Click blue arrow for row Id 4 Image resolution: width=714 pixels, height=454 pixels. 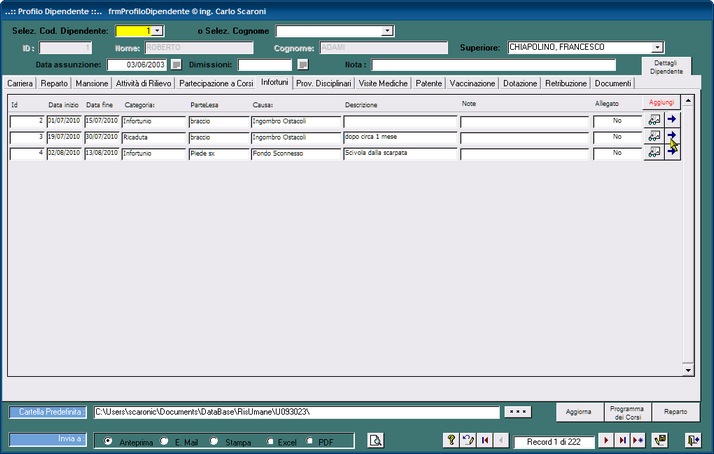coord(672,153)
